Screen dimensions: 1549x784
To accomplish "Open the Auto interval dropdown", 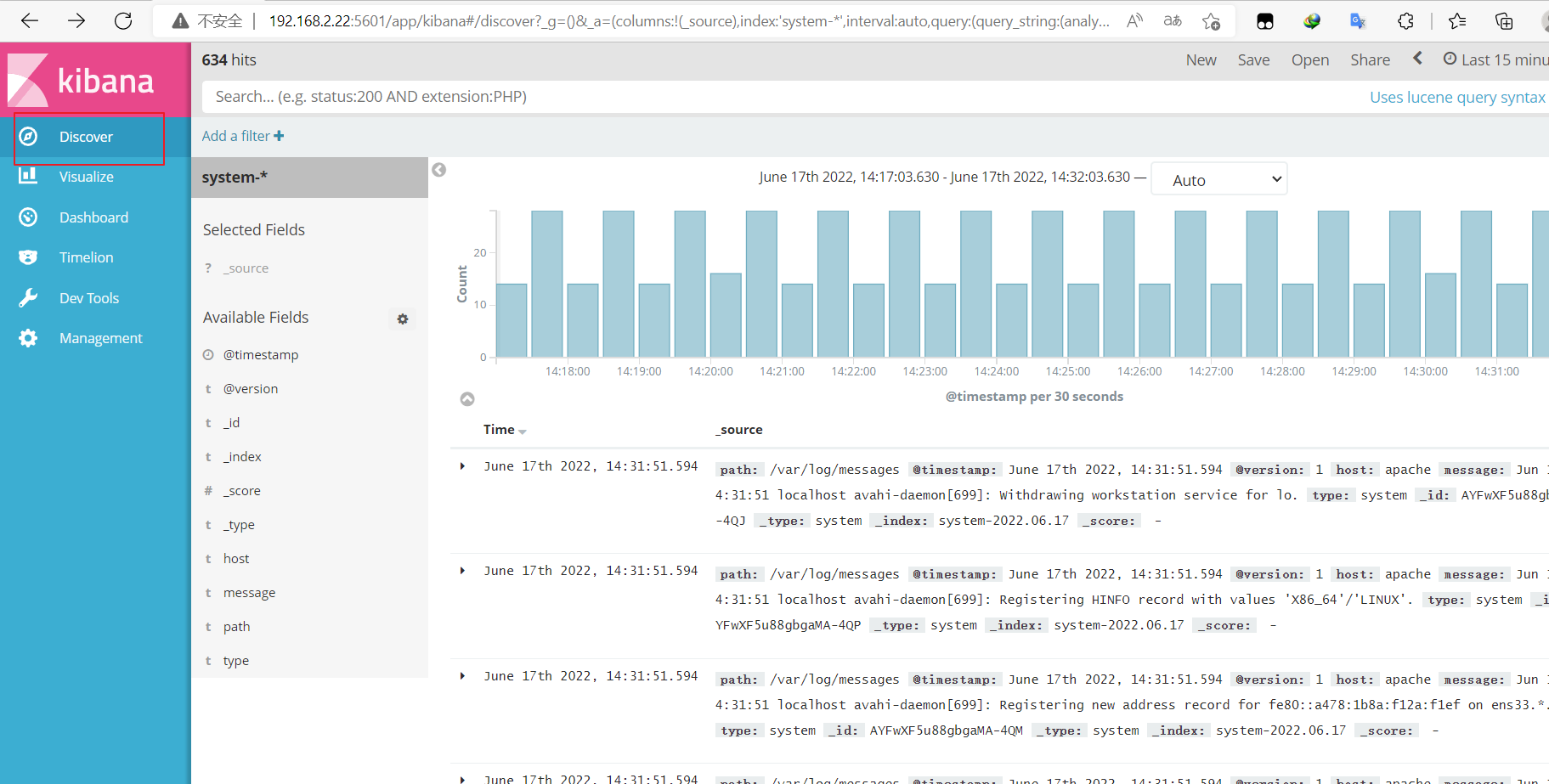I will pos(1218,179).
